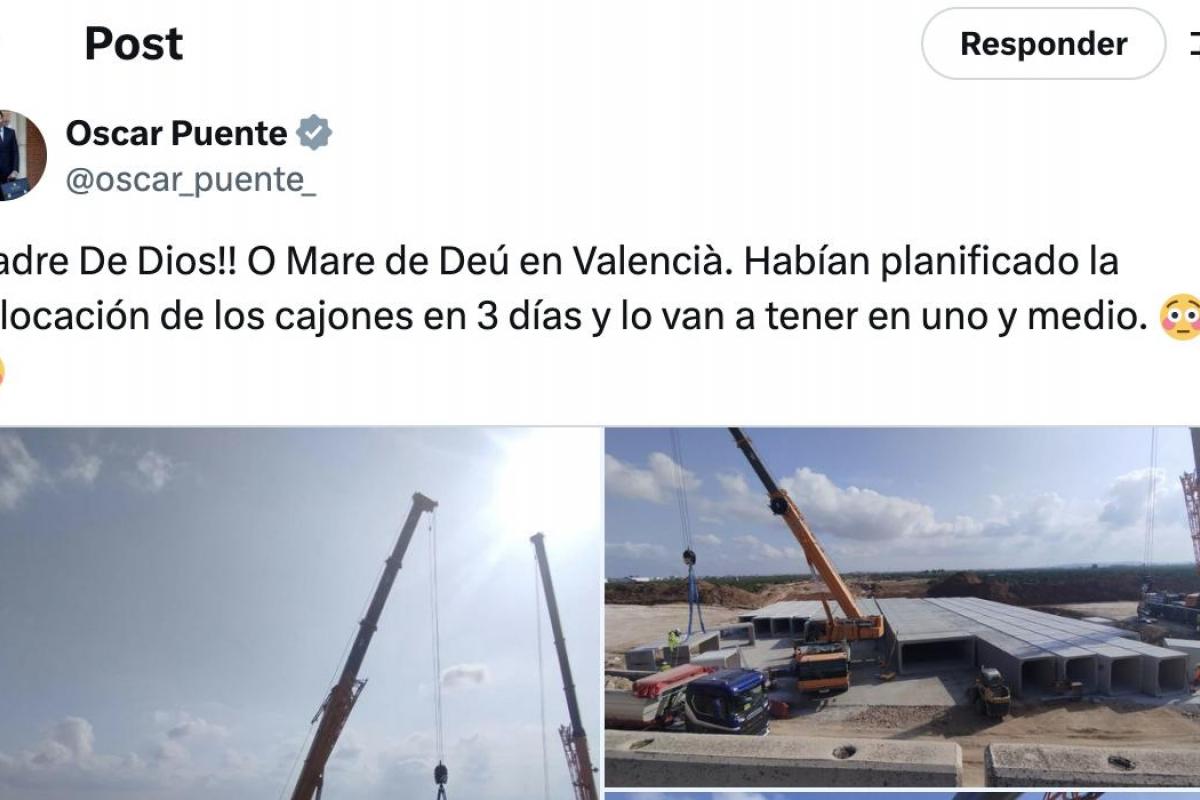Click the Oscar Puente display name
Viewport: 1200px width, 800px height.
point(177,132)
